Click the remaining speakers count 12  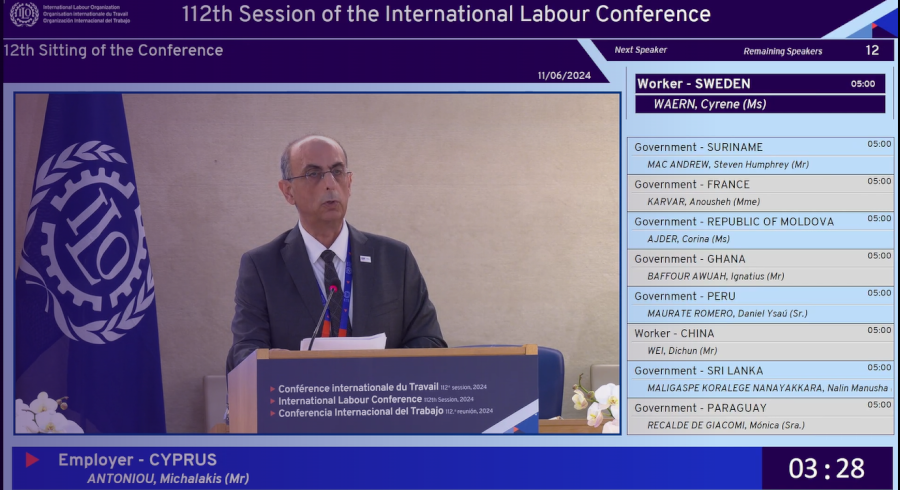click(872, 50)
